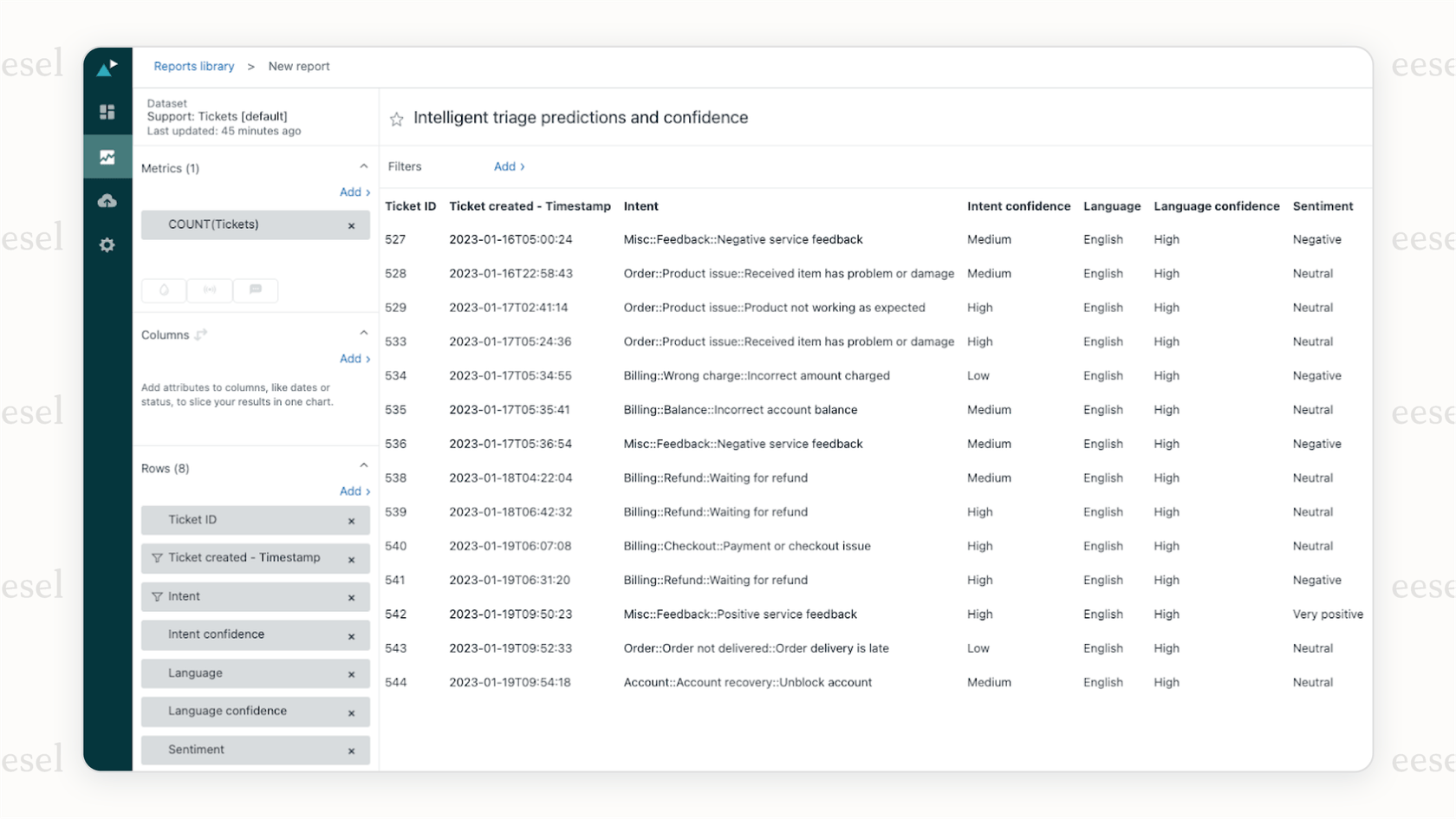Open the dashboards panel in the sidebar
This screenshot has height=819, width=1456.
107,111
